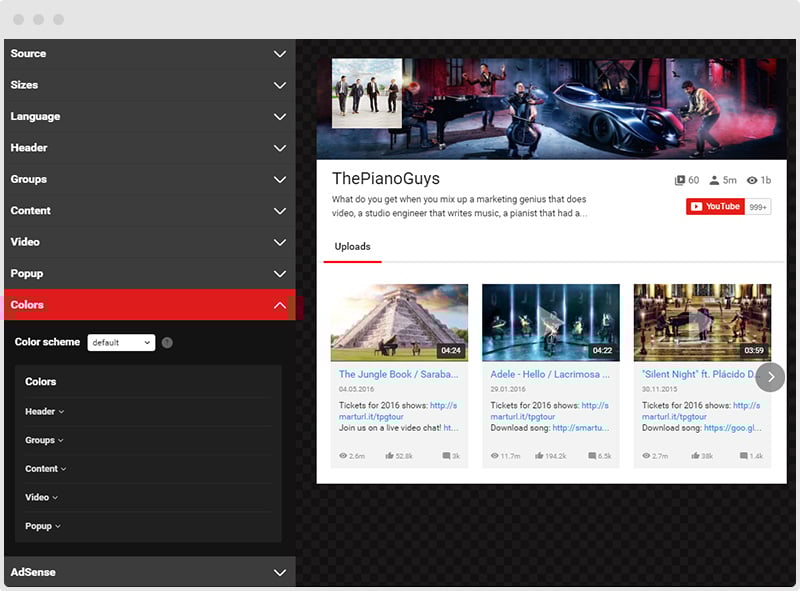Open the Header accordion section
800x591 pixels.
(149, 147)
